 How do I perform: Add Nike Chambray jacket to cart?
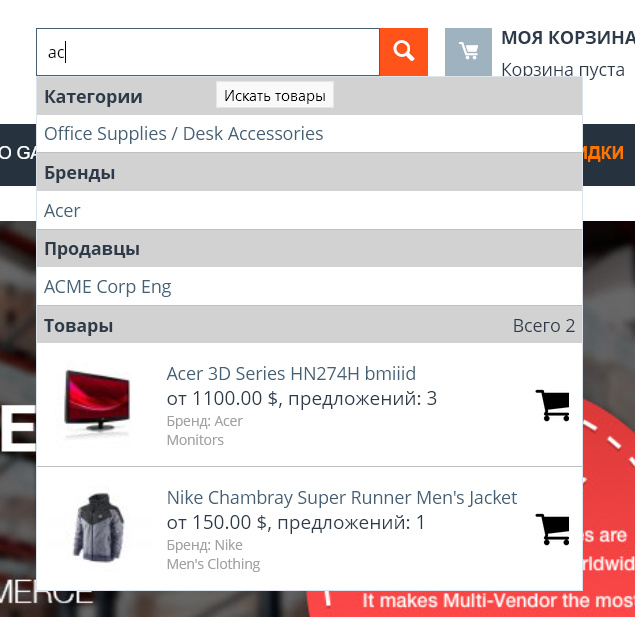click(552, 529)
